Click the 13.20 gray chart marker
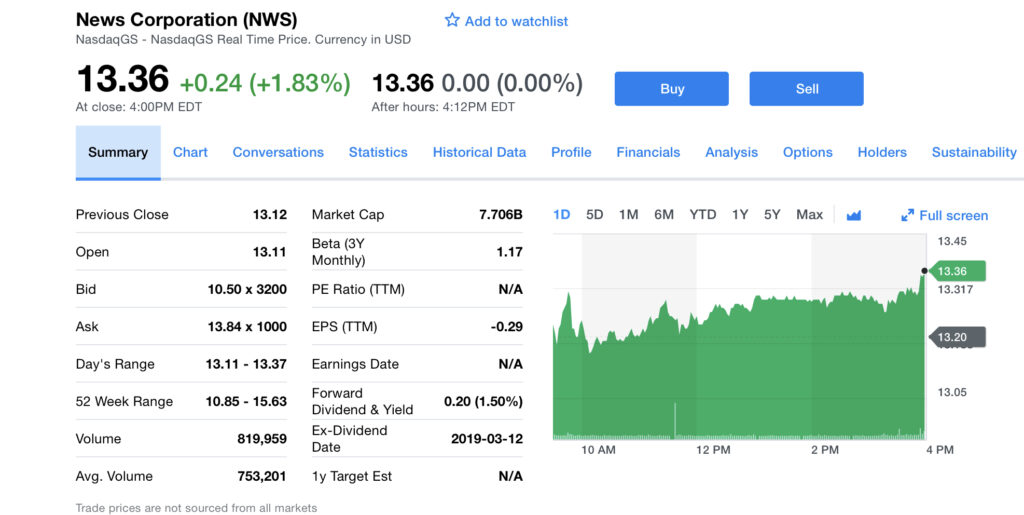Image resolution: width=1024 pixels, height=515 pixels. [957, 337]
